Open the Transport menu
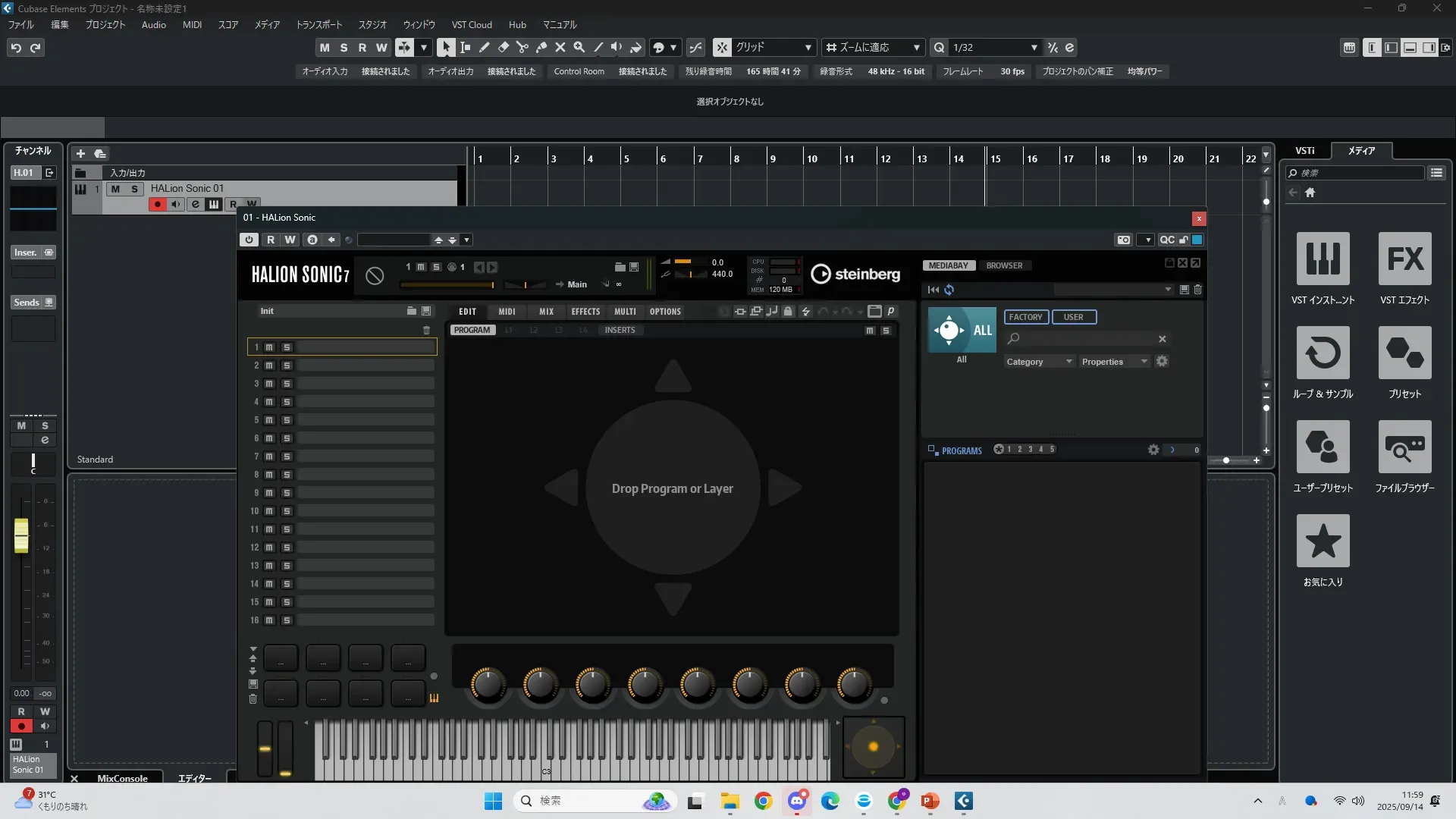Viewport: 1456px width, 819px height. (x=318, y=24)
